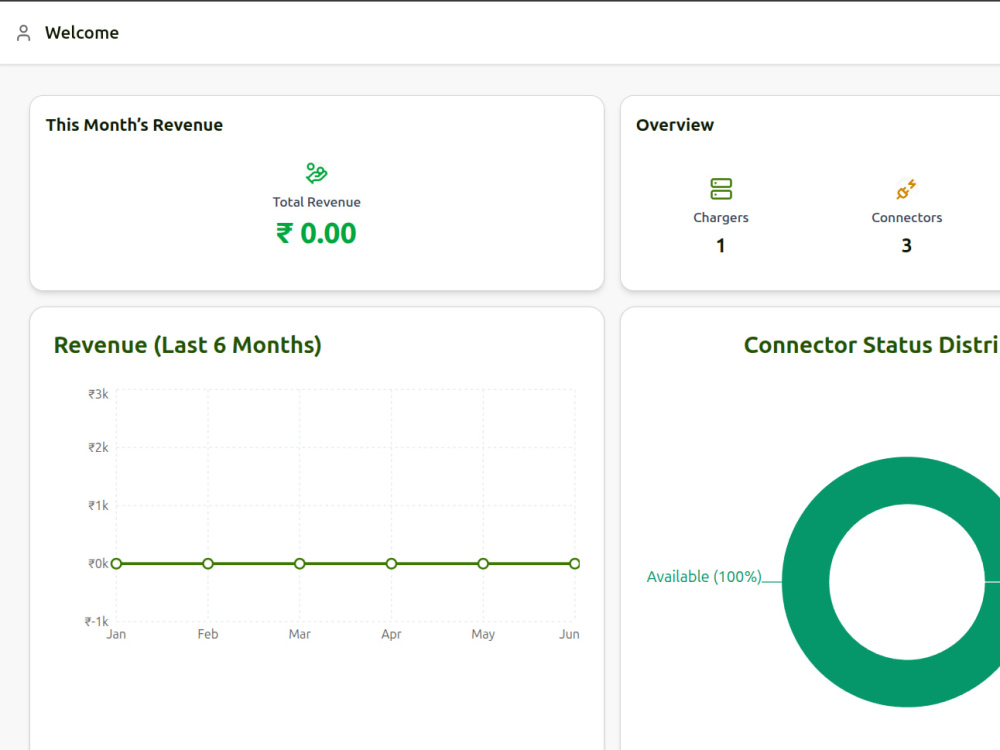Click the 'Chargers' label
This screenshot has width=1000, height=750.
pyautogui.click(x=721, y=217)
